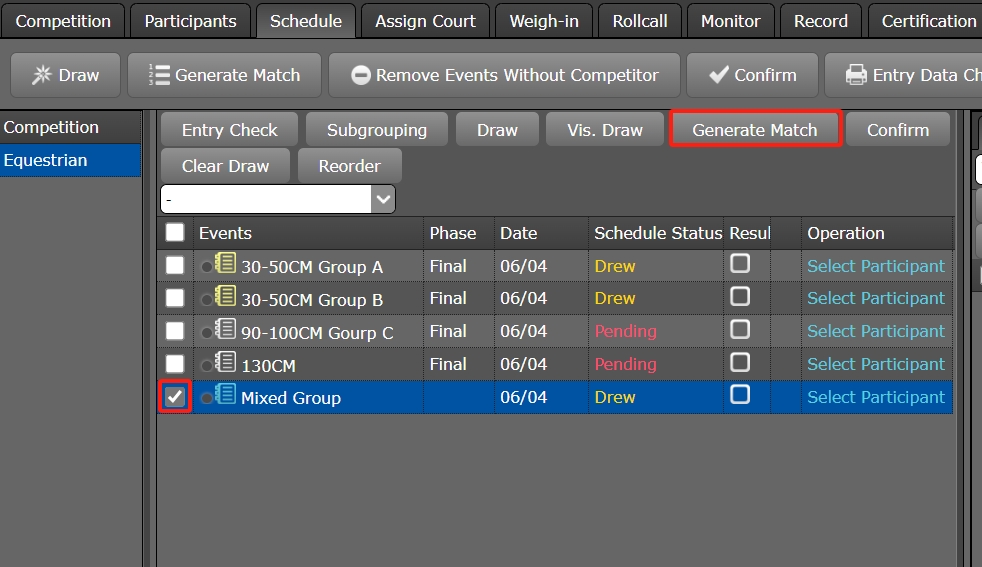982x567 pixels.
Task: Enable the Result checkbox for 130CM row
Action: point(740,362)
